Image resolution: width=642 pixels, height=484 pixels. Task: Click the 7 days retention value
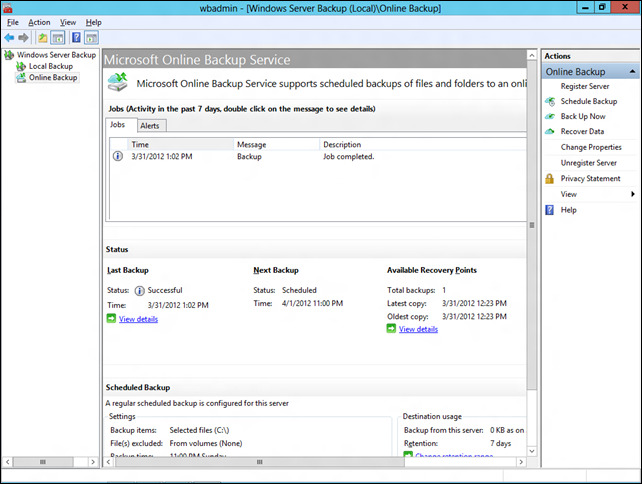coord(500,443)
